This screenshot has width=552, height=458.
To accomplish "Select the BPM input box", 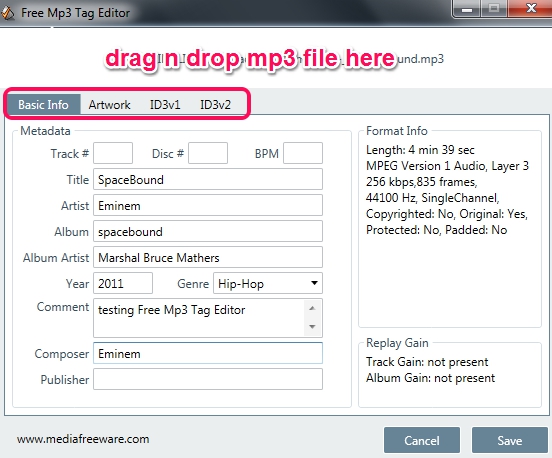I will [x=303, y=153].
